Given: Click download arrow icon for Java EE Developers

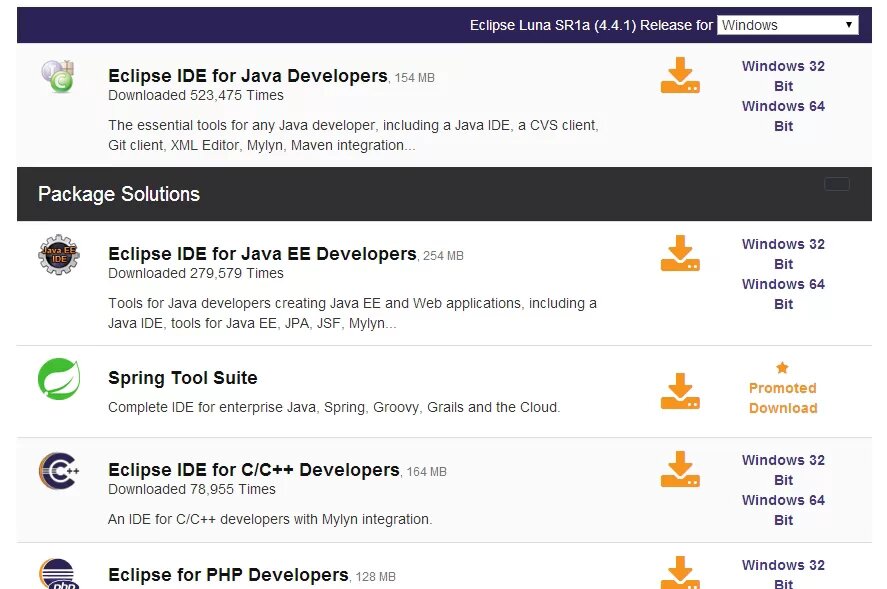Looking at the screenshot, I should (x=680, y=253).
